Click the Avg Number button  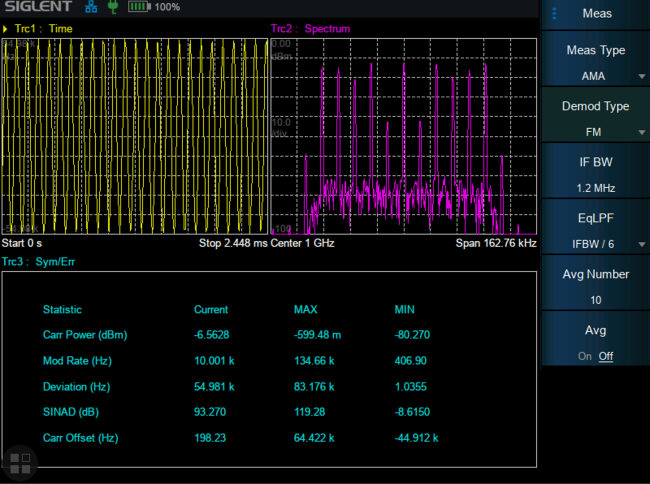pyautogui.click(x=596, y=285)
